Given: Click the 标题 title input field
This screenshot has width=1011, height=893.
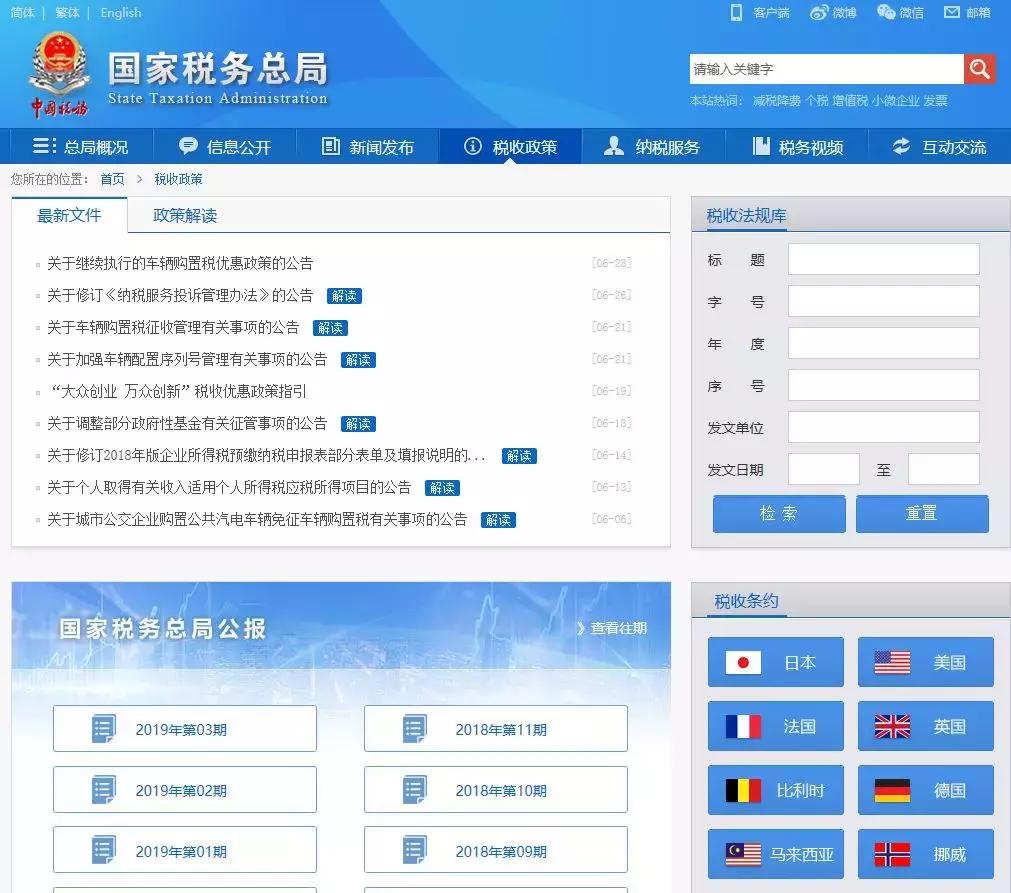Looking at the screenshot, I should point(883,258).
